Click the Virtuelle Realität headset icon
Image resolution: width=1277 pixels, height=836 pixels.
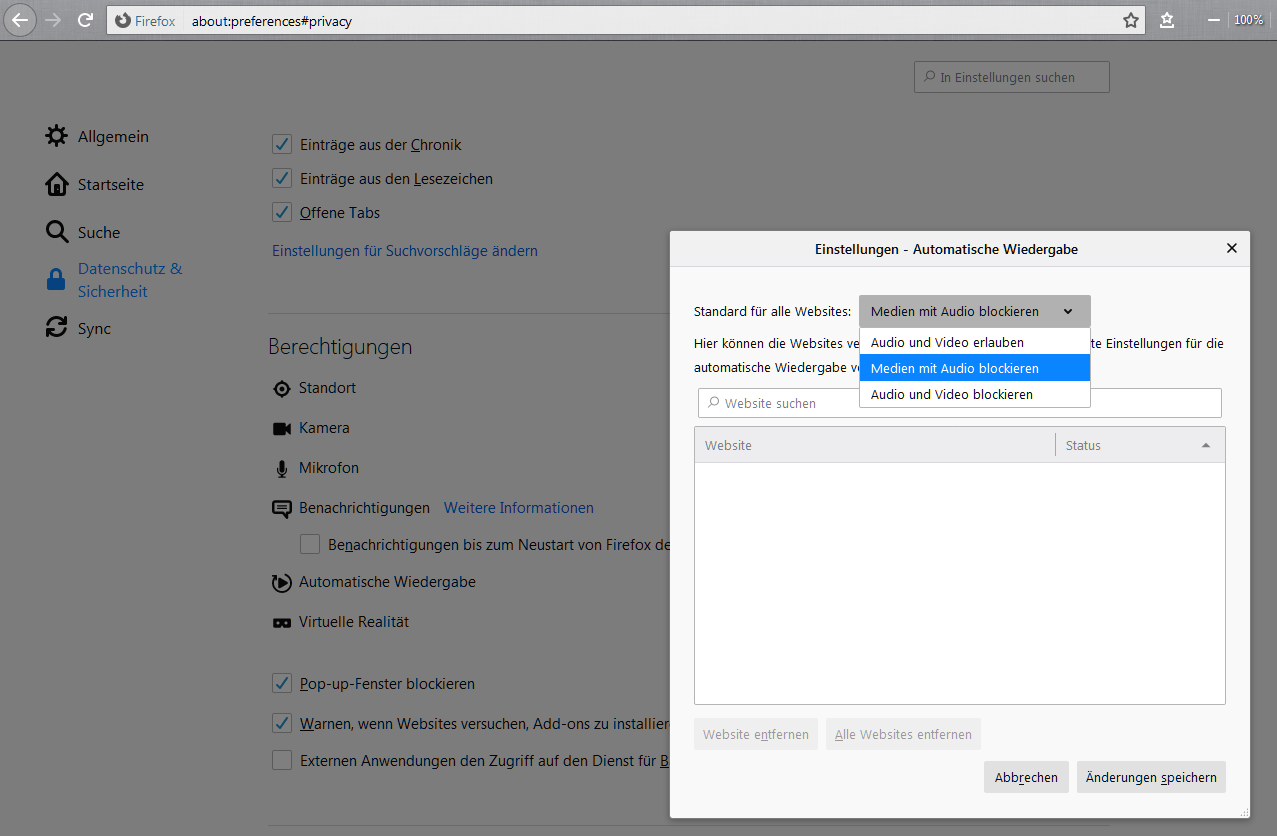(282, 622)
